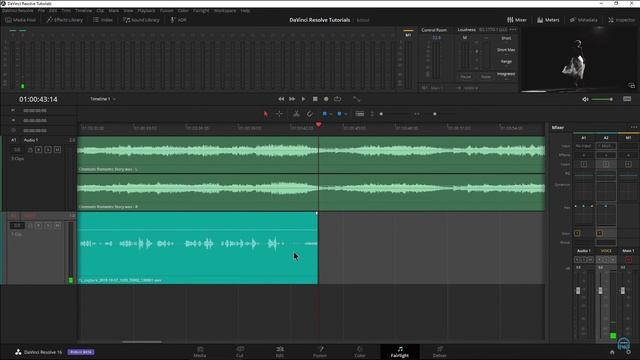Click the A1 main bus assign button
Viewport: 640px width, 360px height.
577,233
